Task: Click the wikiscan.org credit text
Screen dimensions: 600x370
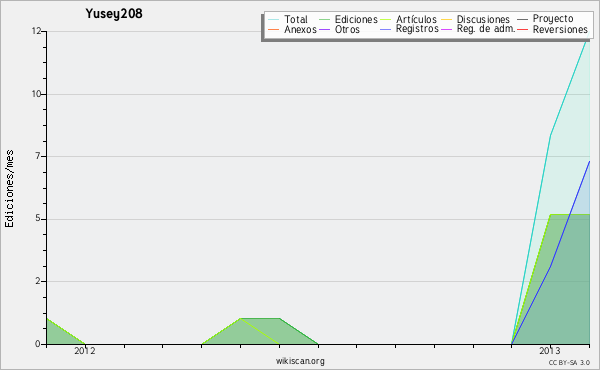Action: (300, 361)
